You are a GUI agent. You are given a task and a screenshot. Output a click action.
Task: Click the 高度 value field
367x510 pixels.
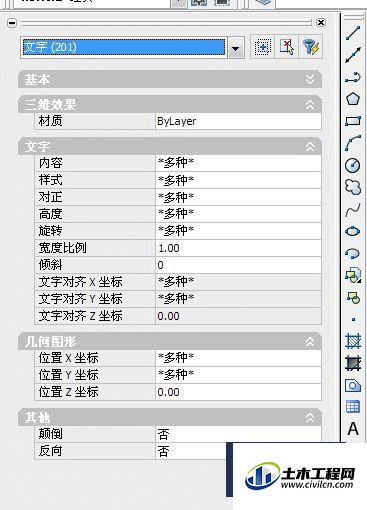click(238, 214)
